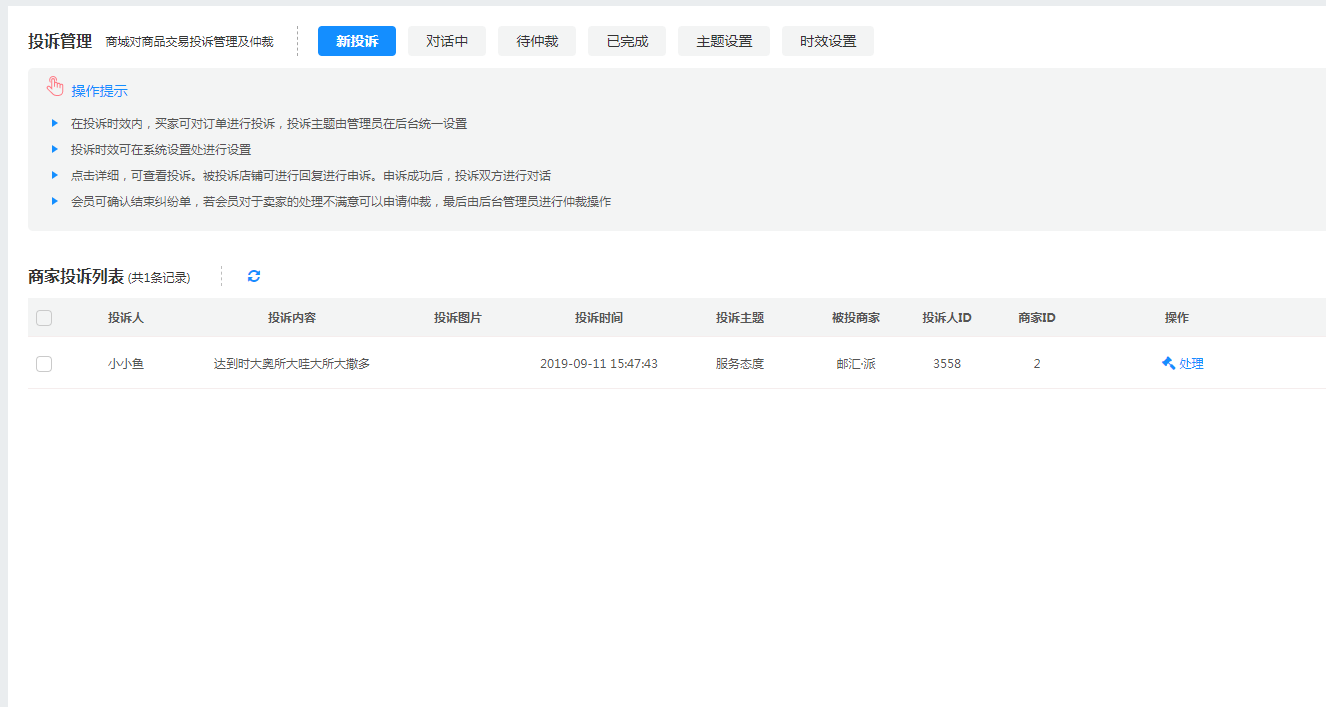Go to the 待仲裁 tab
Image resolution: width=1326 pixels, height=707 pixels.
pos(537,41)
